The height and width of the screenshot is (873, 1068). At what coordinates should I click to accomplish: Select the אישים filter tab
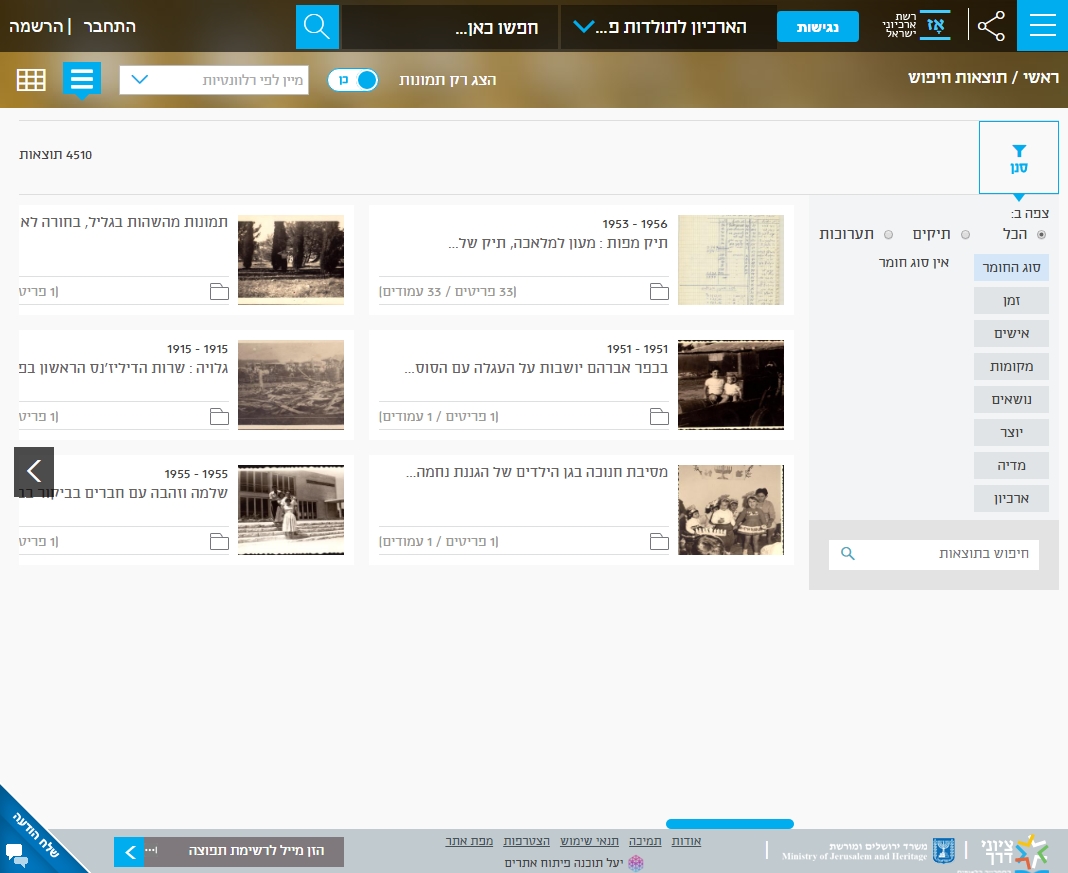(x=1011, y=334)
